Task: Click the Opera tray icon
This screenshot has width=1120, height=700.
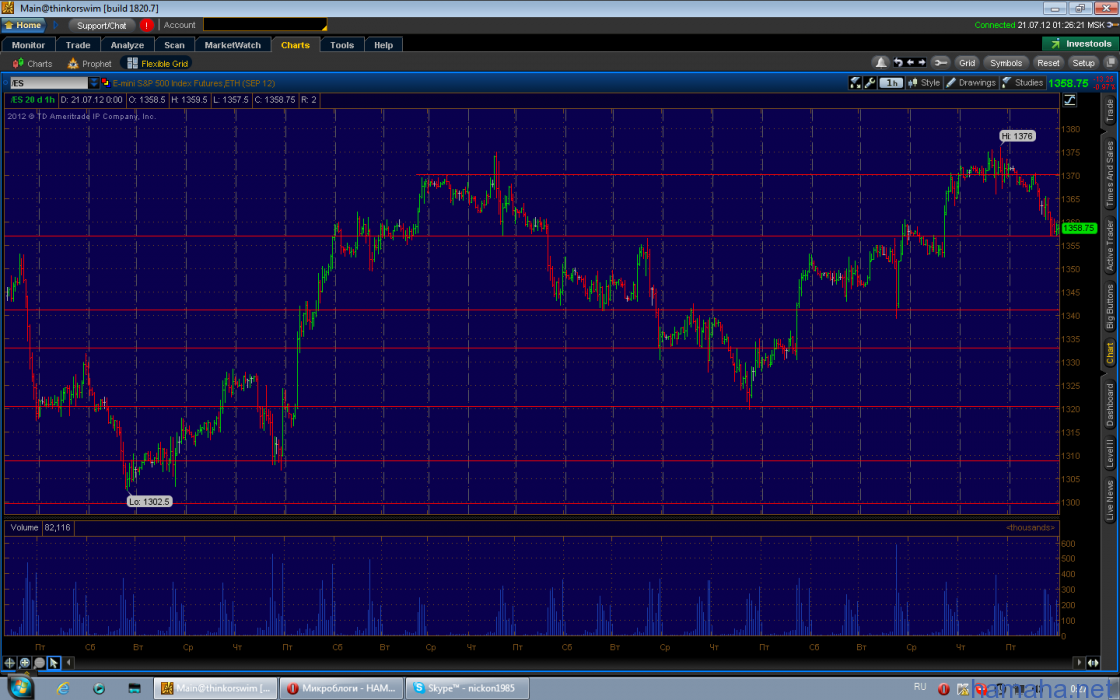Action: (944, 689)
